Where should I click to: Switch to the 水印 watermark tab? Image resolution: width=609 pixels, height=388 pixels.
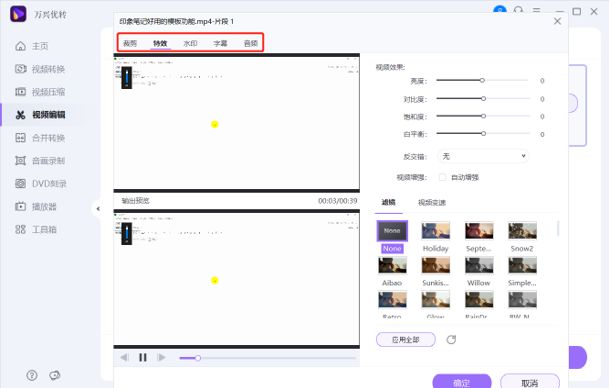[190, 43]
